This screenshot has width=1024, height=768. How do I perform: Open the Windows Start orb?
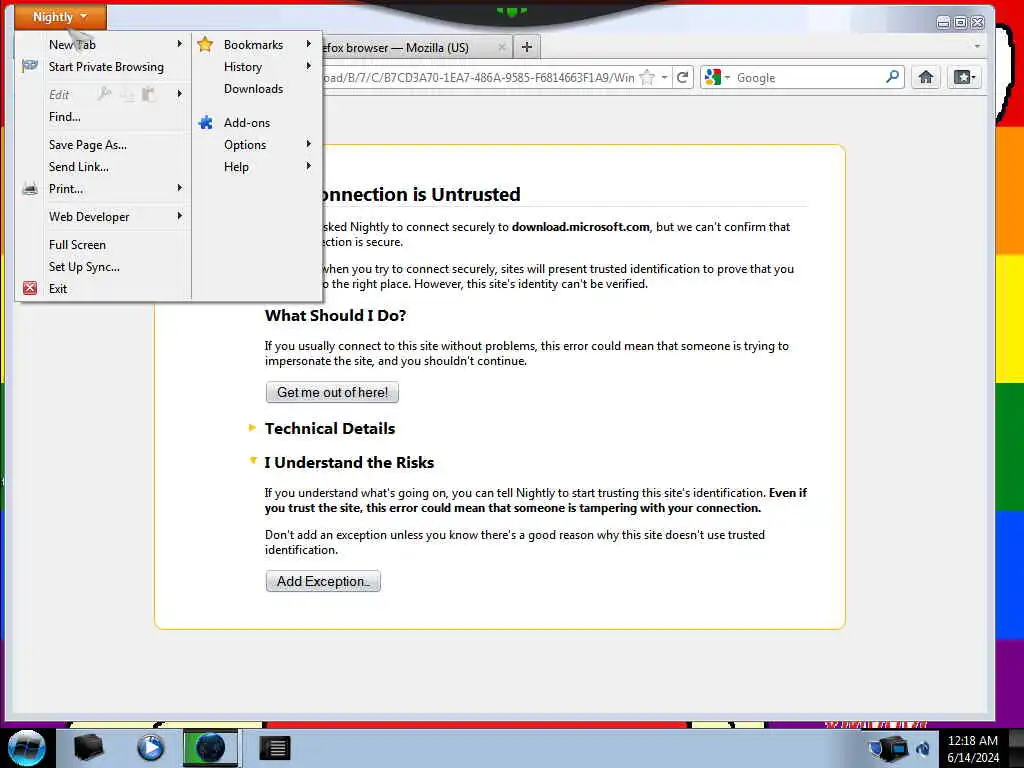pyautogui.click(x=26, y=748)
